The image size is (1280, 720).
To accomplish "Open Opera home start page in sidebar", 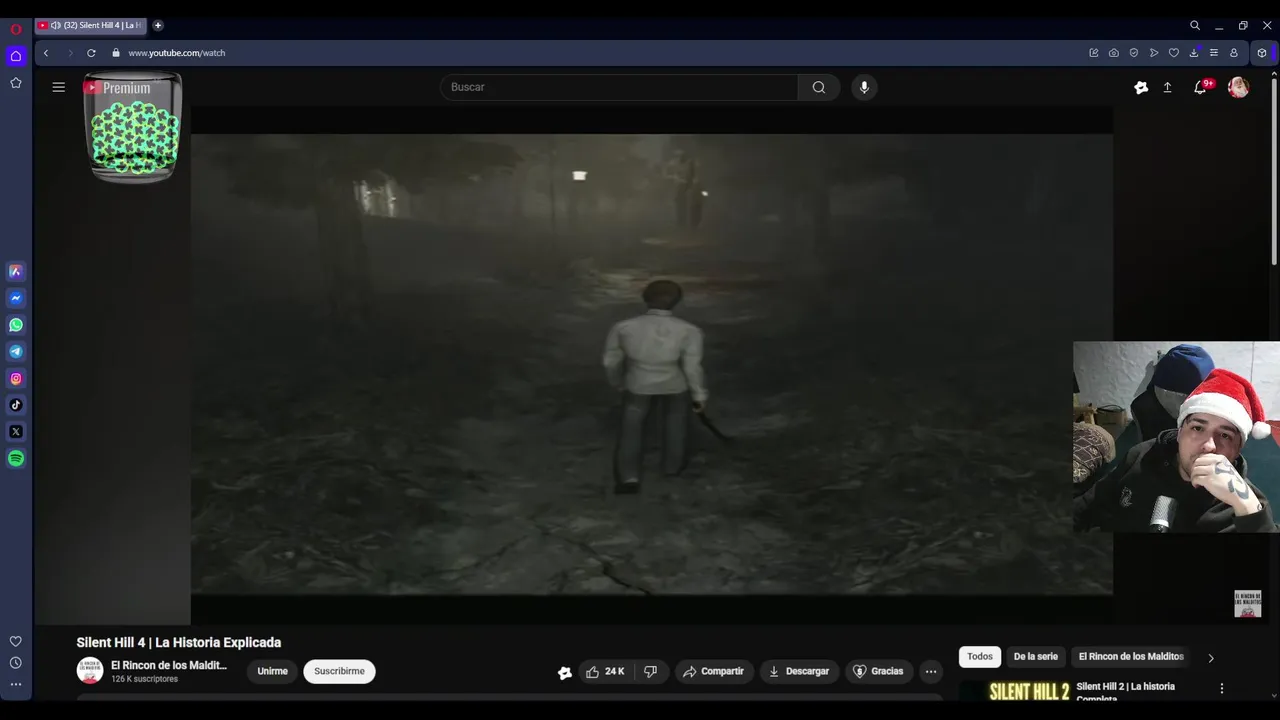I will click(x=16, y=56).
